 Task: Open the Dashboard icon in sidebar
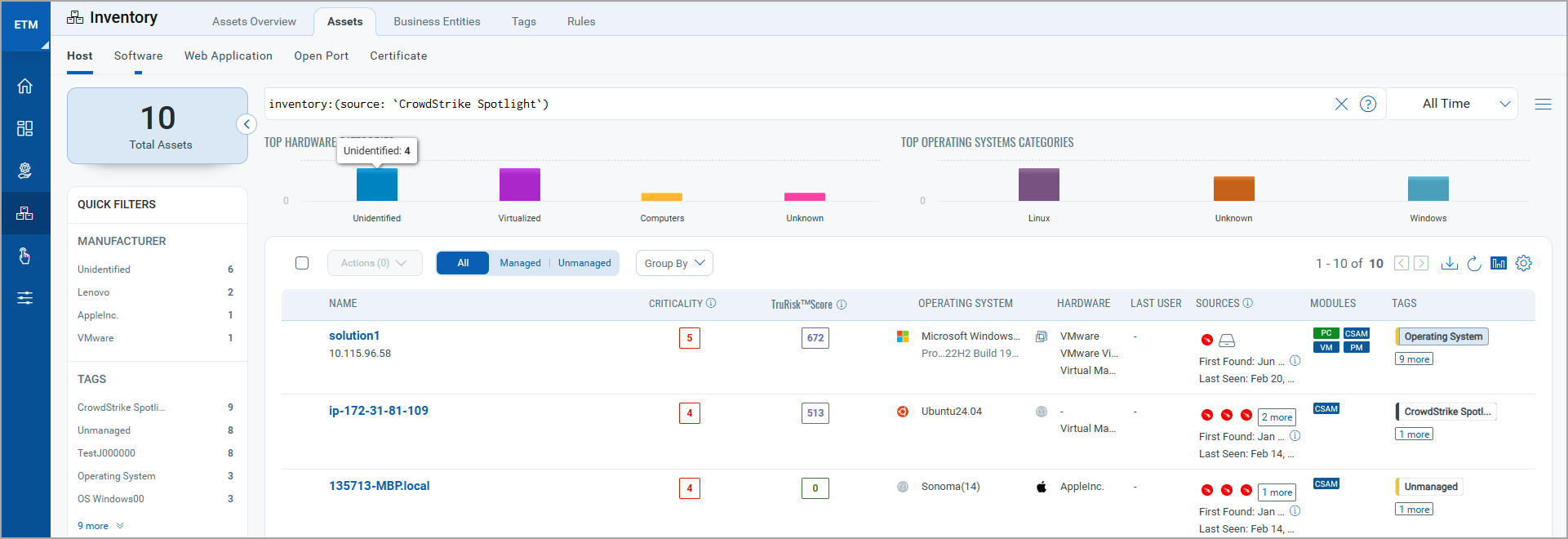coord(25,128)
